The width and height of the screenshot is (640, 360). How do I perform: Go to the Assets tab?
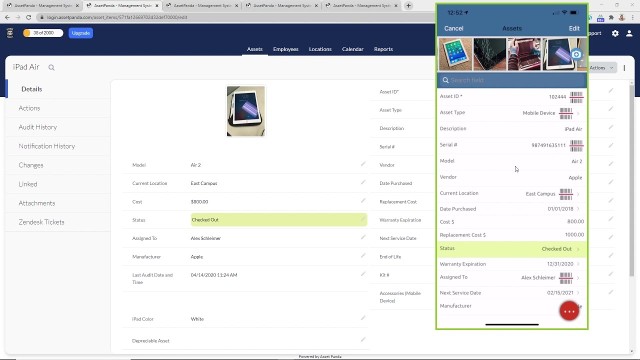click(255, 49)
